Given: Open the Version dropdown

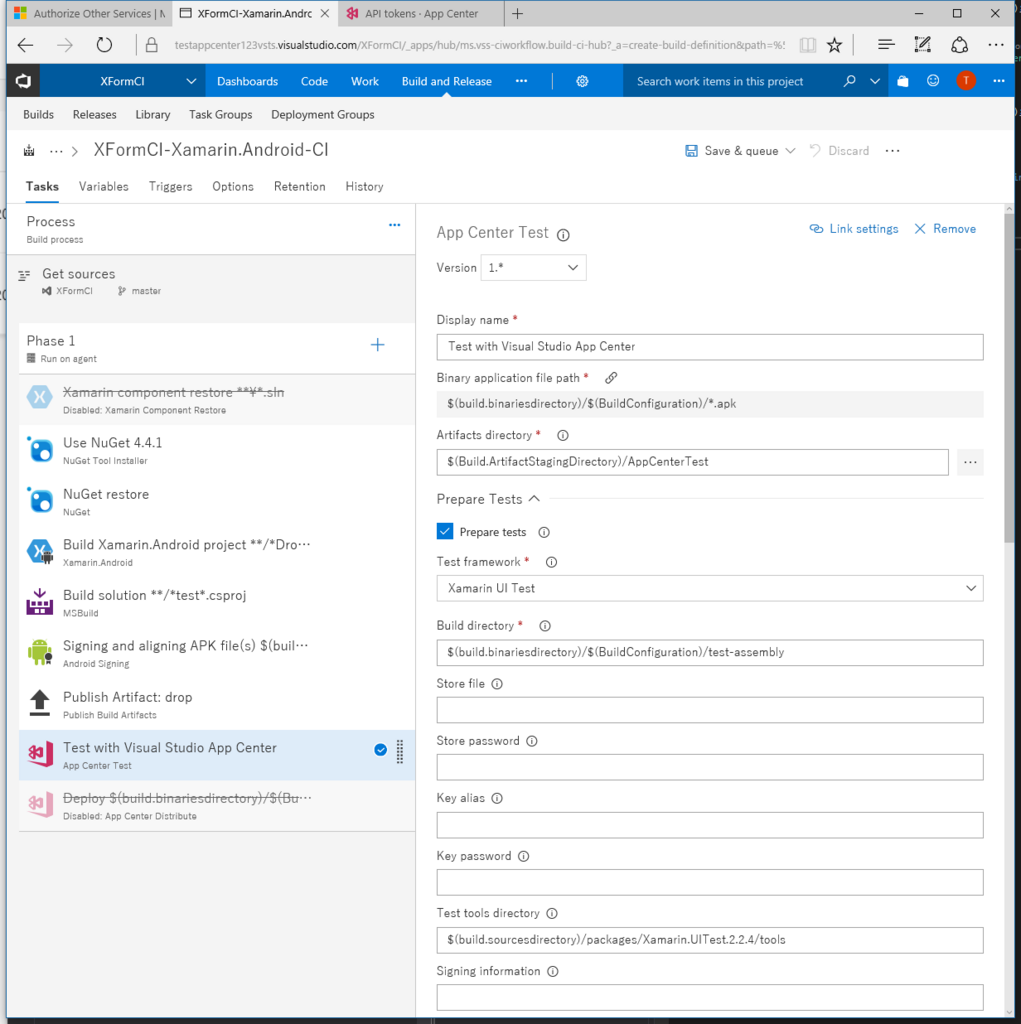Looking at the screenshot, I should (x=533, y=268).
